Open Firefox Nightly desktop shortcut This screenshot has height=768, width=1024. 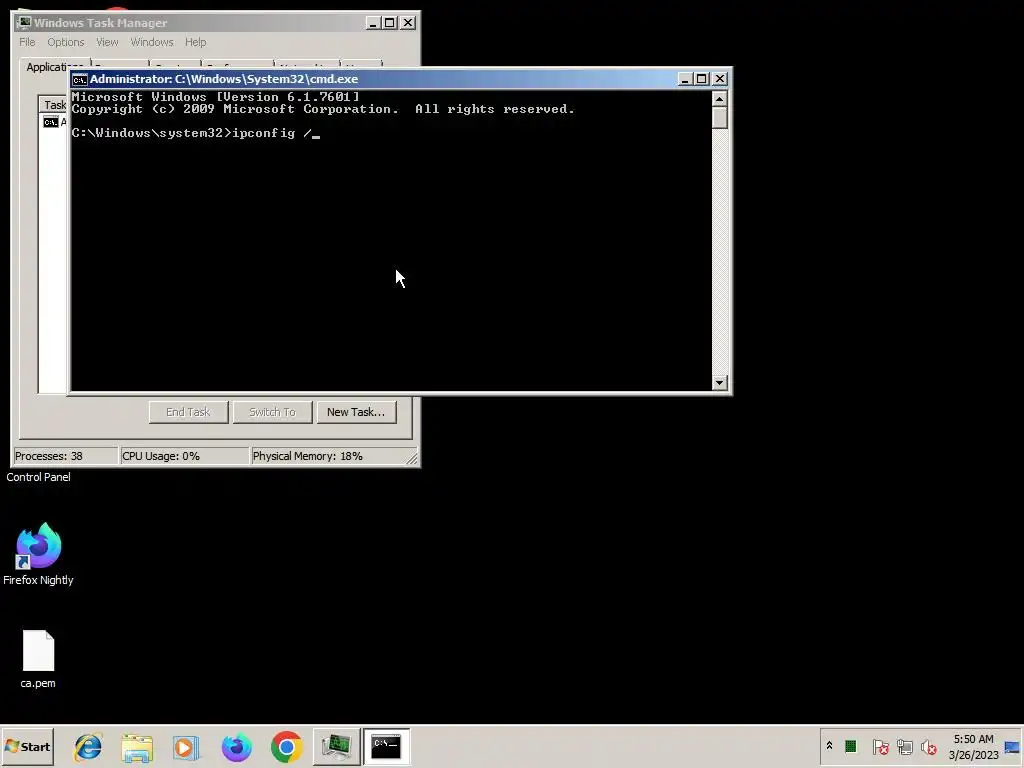[x=39, y=554]
